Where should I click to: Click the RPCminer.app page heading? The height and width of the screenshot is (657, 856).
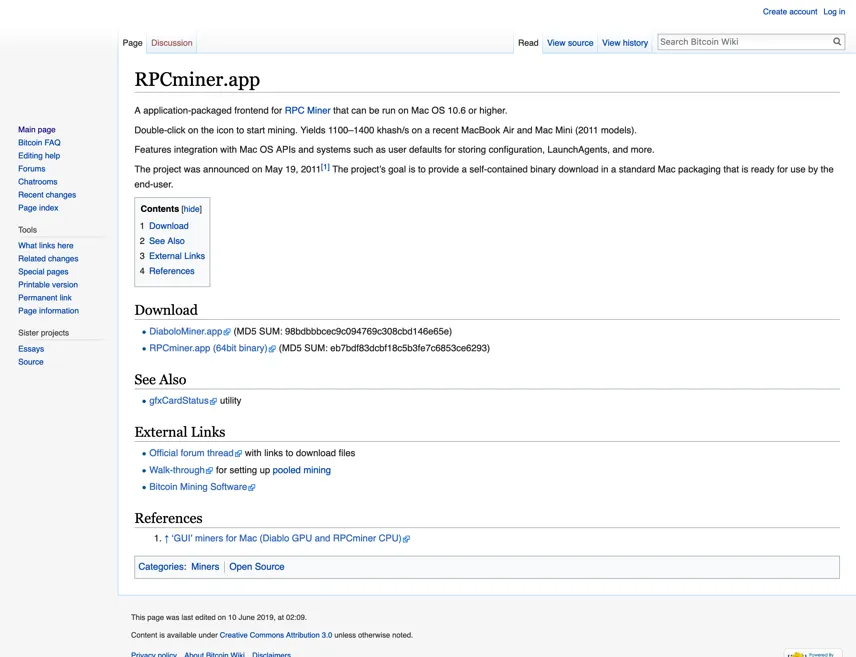tap(197, 80)
